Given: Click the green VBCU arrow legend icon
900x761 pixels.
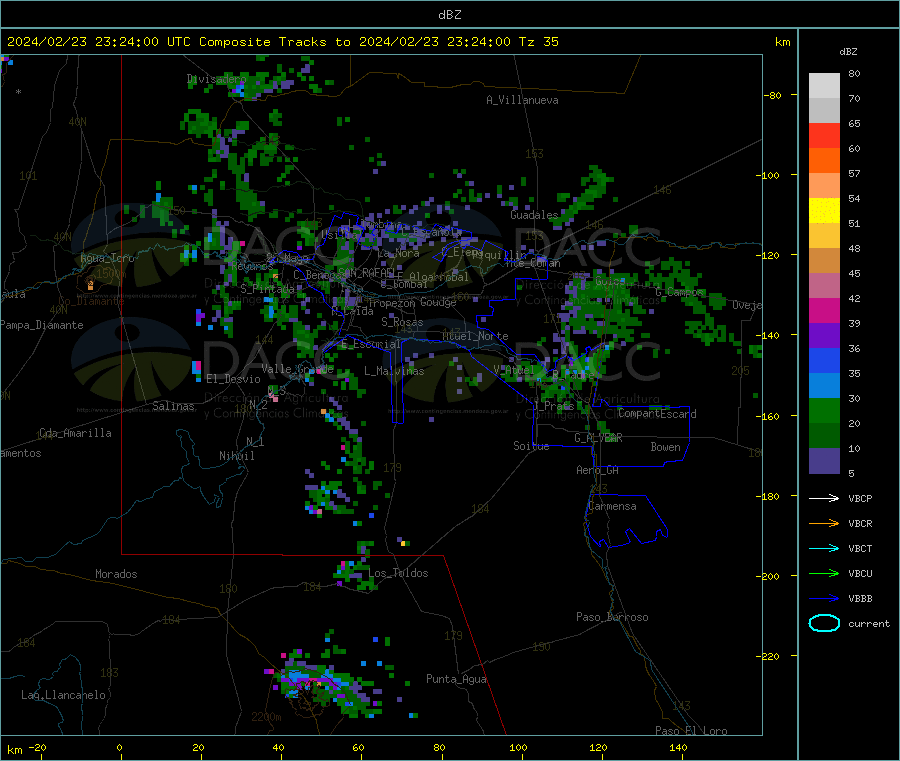Looking at the screenshot, I should (824, 573).
